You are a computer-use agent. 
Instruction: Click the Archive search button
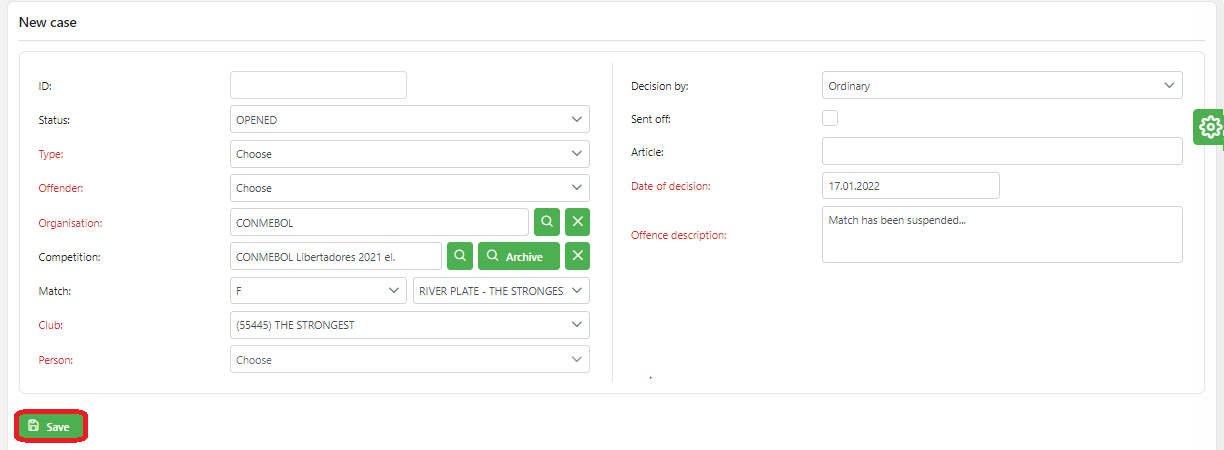click(518, 256)
